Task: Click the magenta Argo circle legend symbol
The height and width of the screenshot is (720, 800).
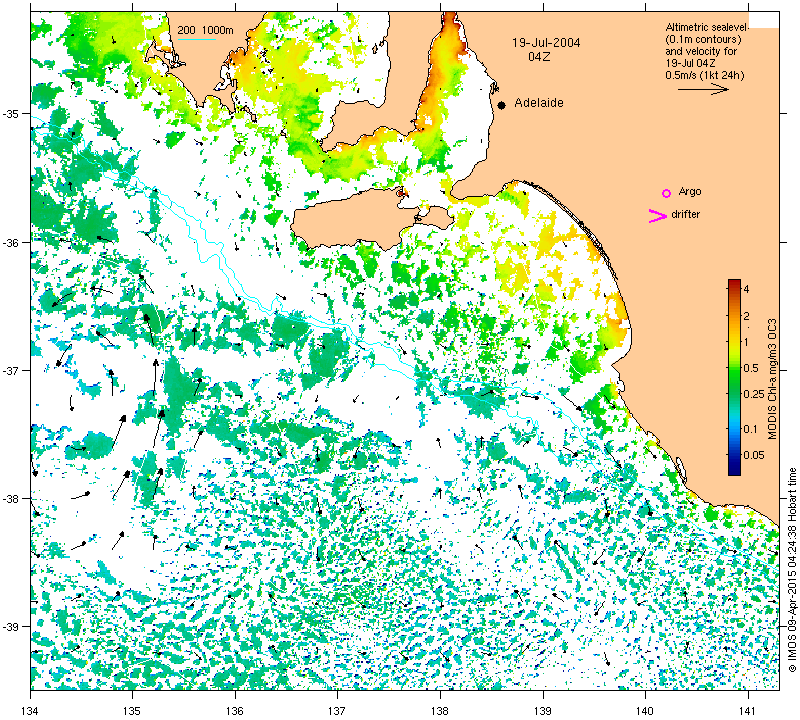Action: click(666, 193)
